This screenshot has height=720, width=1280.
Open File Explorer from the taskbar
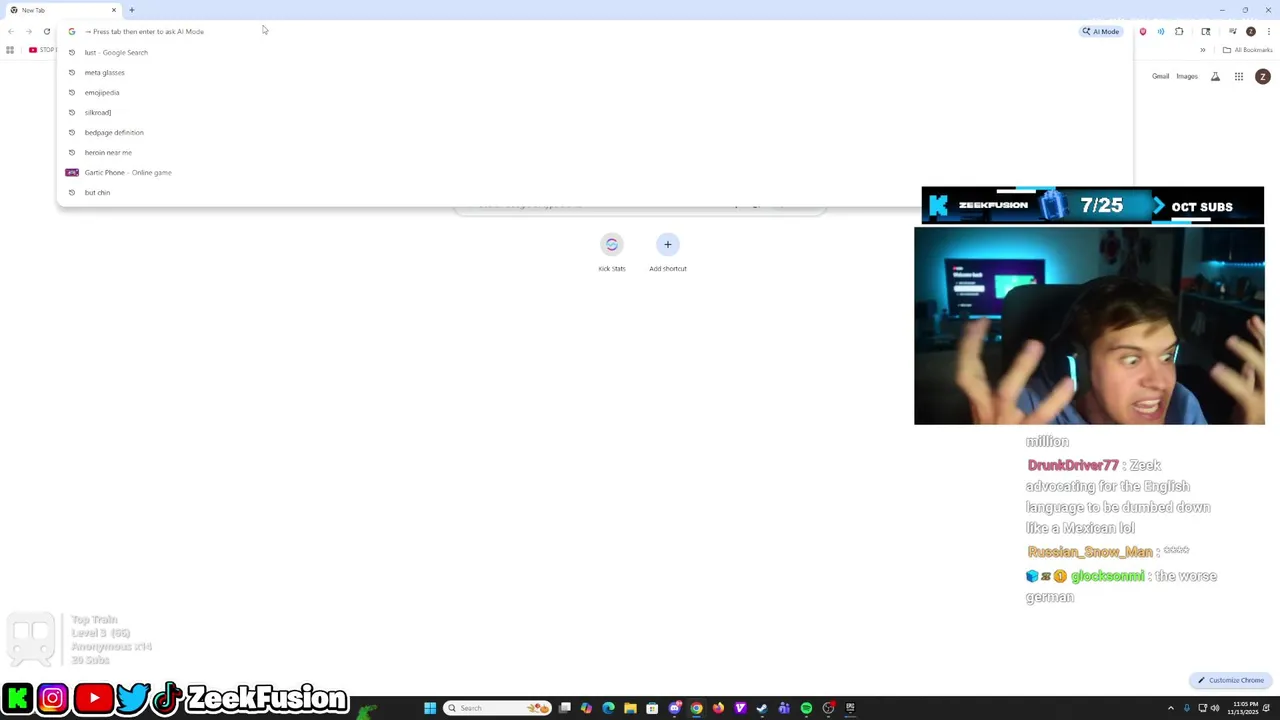tap(630, 708)
